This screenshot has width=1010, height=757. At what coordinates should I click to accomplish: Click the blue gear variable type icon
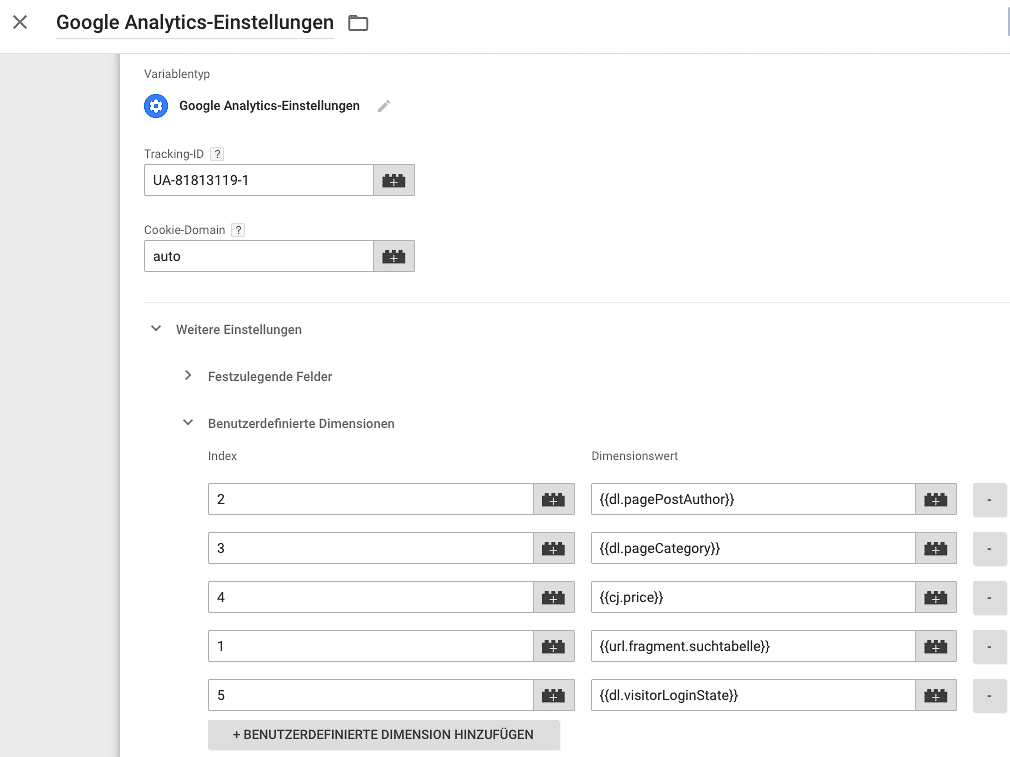(x=156, y=106)
